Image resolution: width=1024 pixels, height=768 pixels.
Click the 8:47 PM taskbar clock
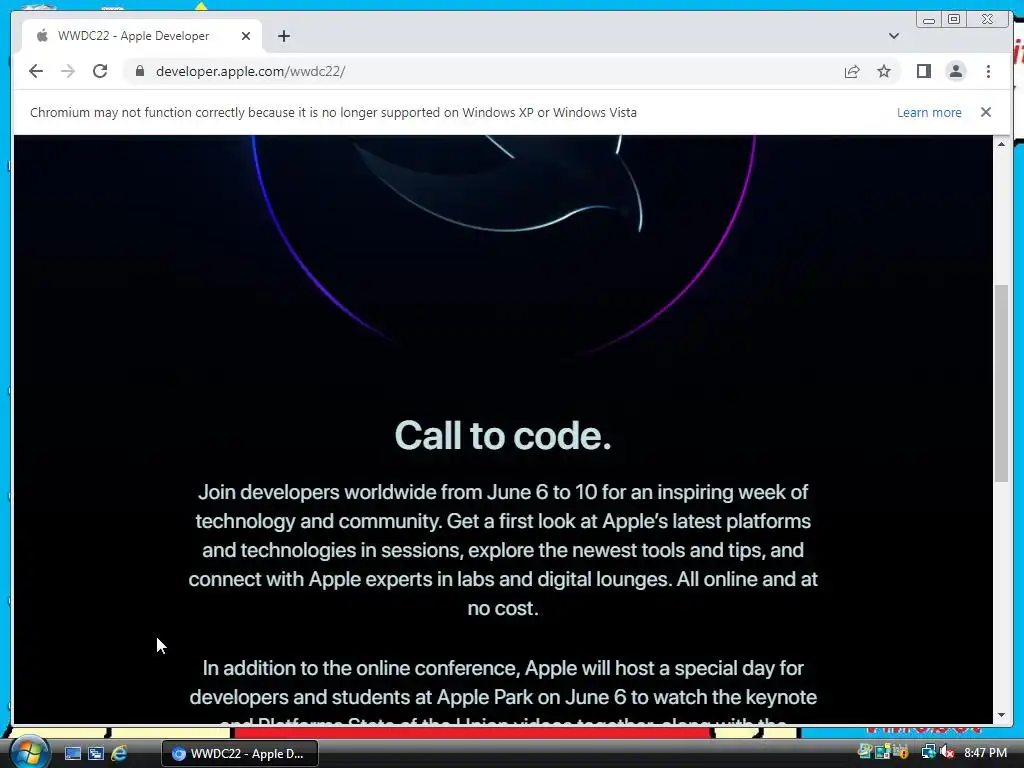click(985, 753)
